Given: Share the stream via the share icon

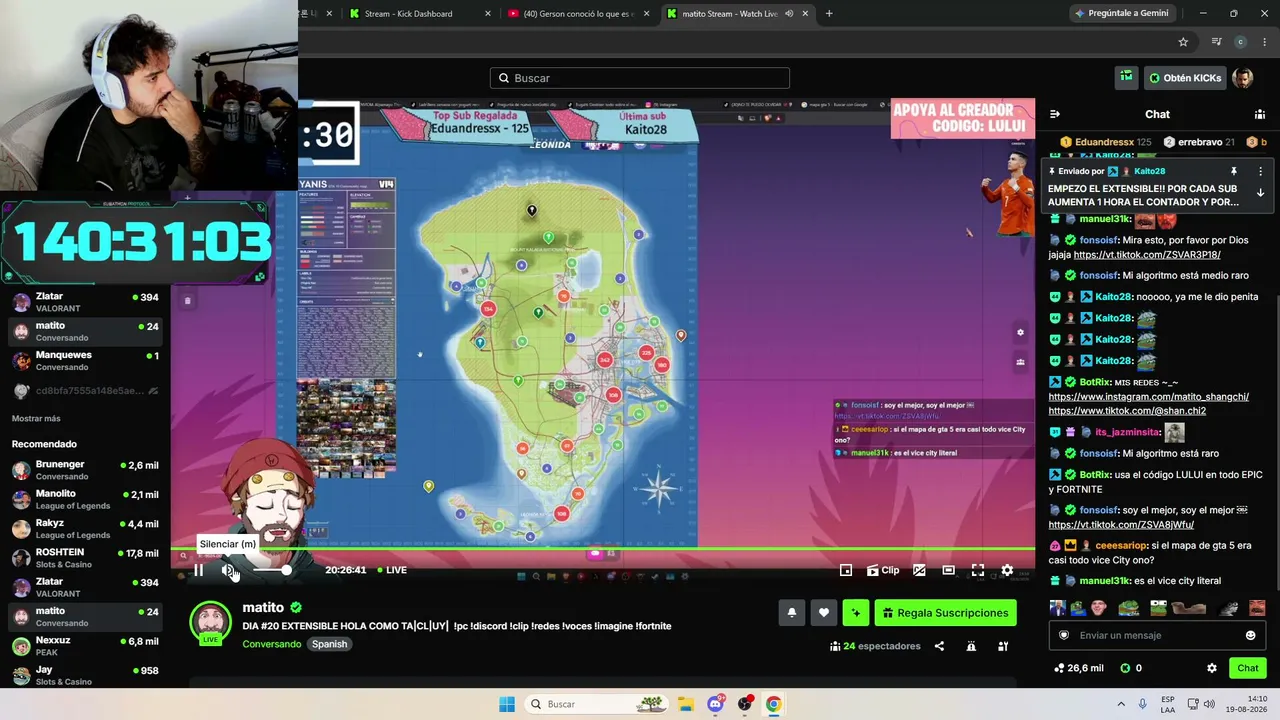Looking at the screenshot, I should click(x=939, y=646).
